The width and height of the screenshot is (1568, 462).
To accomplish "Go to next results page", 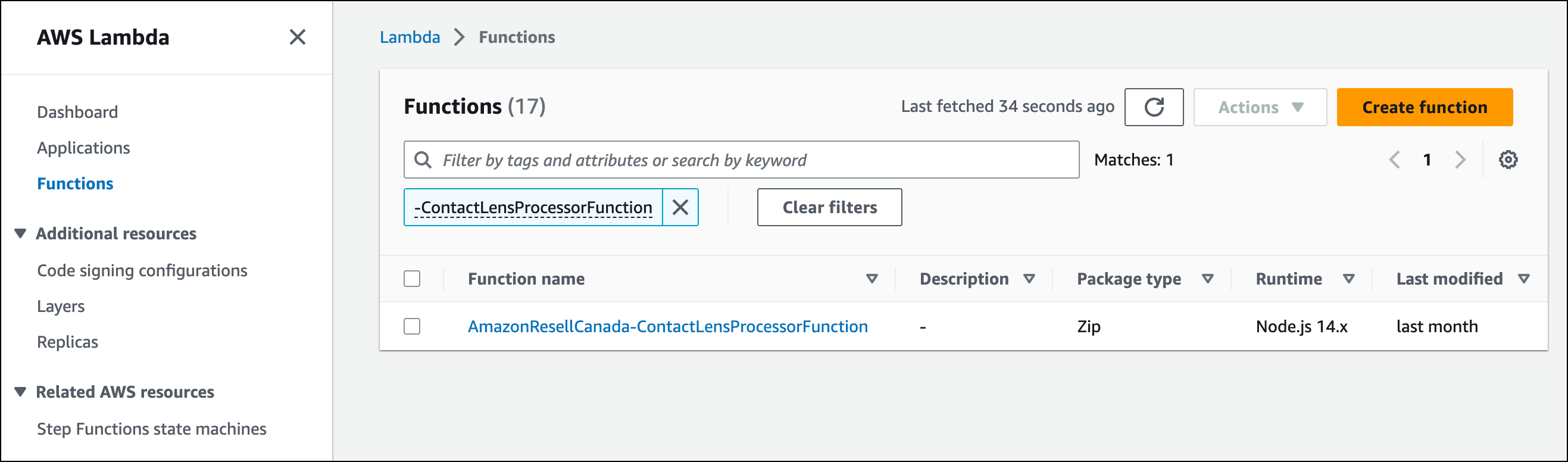I will (x=1460, y=160).
